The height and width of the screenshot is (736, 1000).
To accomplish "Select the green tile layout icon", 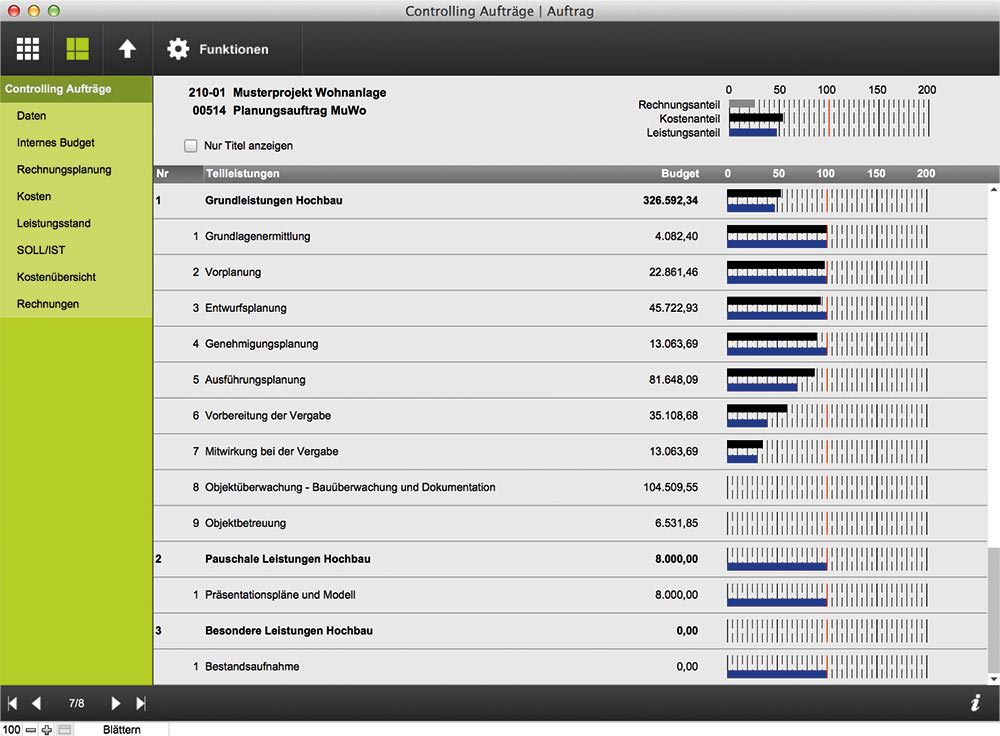I will [78, 49].
